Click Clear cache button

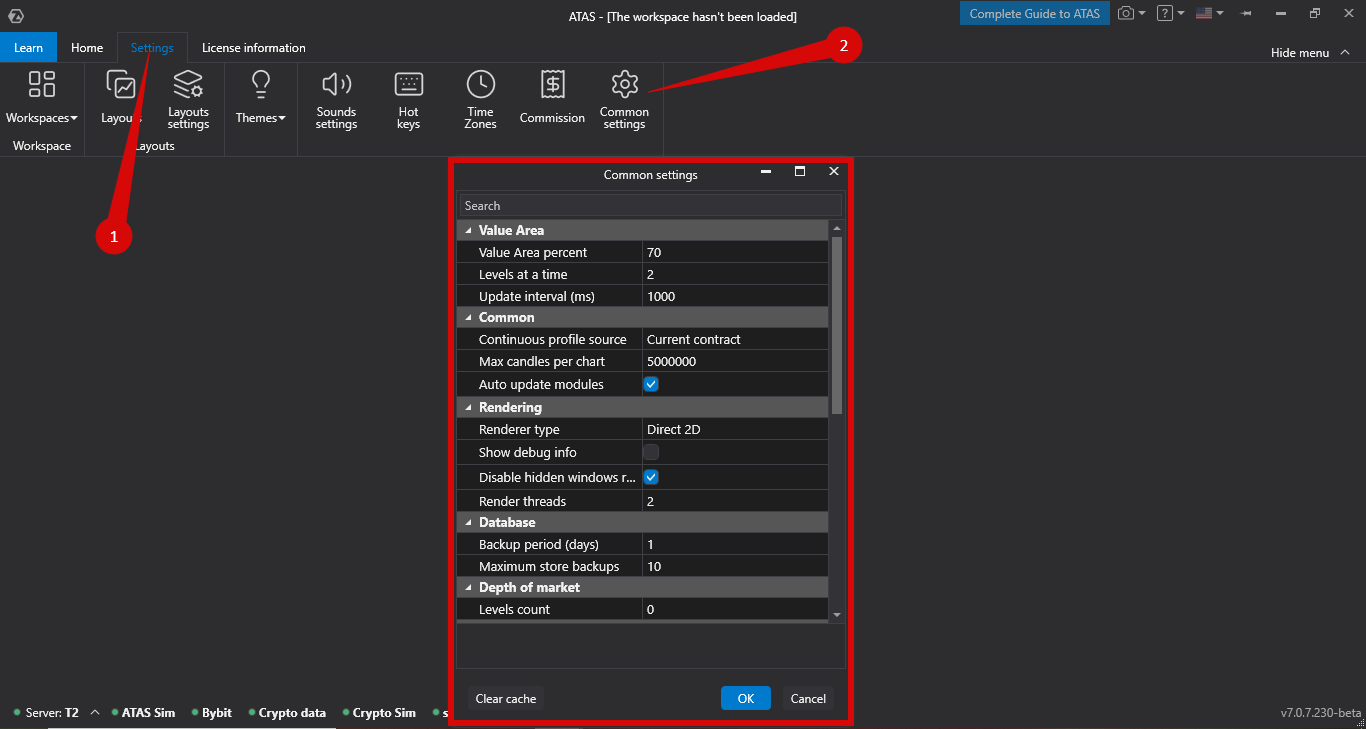(x=506, y=698)
